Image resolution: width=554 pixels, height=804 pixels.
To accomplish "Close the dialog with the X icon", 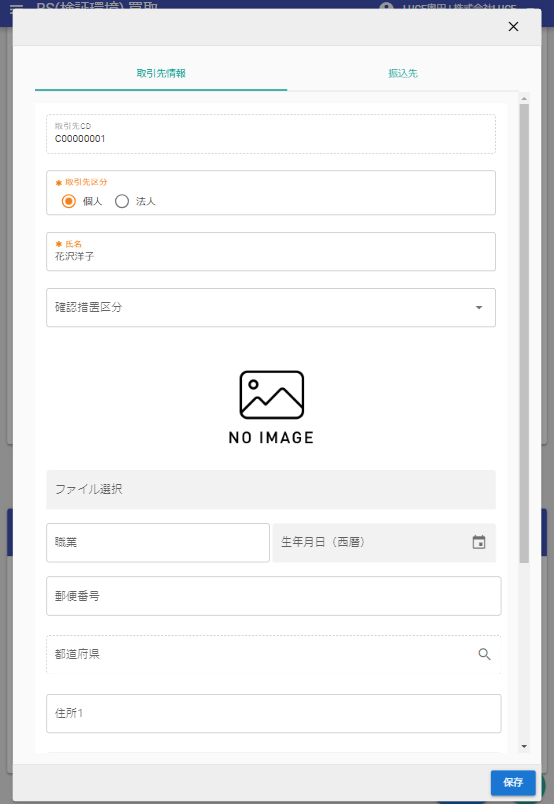I will point(513,27).
